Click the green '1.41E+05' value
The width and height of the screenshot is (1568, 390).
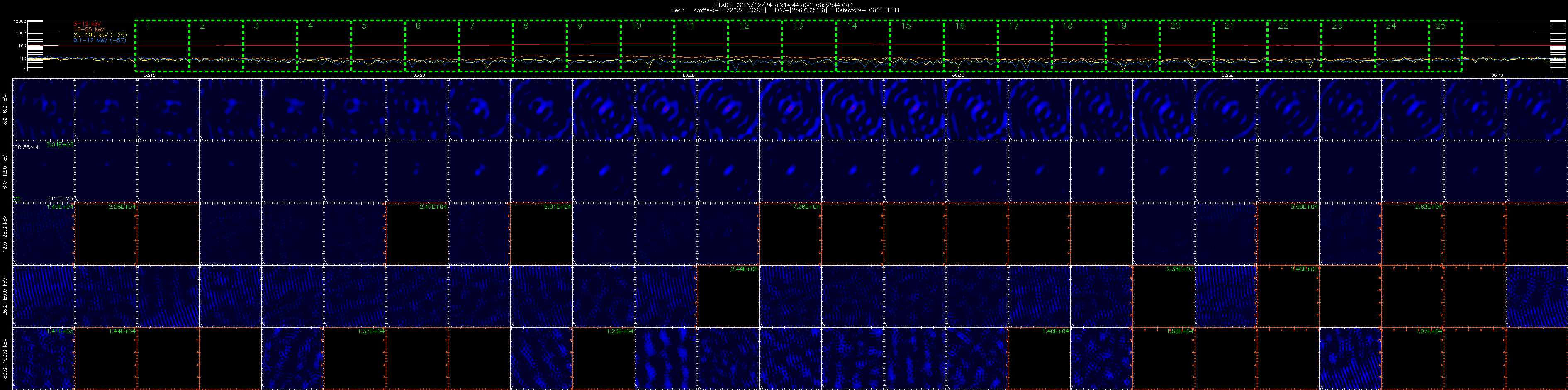[60, 331]
